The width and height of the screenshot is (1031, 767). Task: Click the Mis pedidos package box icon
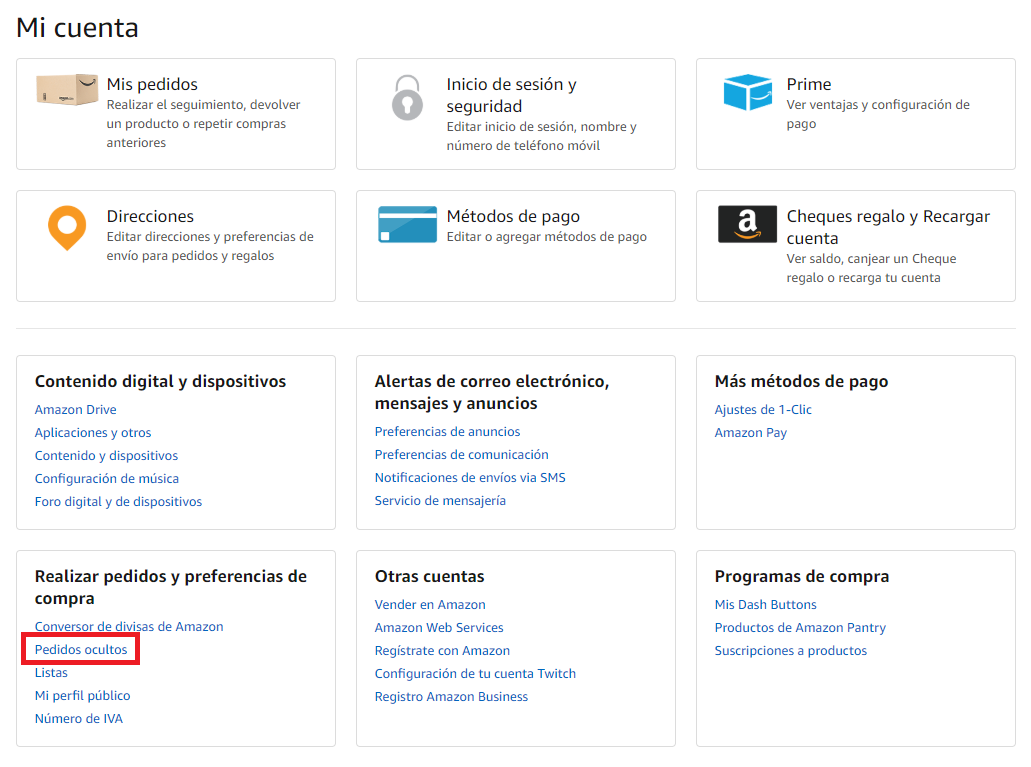click(x=67, y=89)
